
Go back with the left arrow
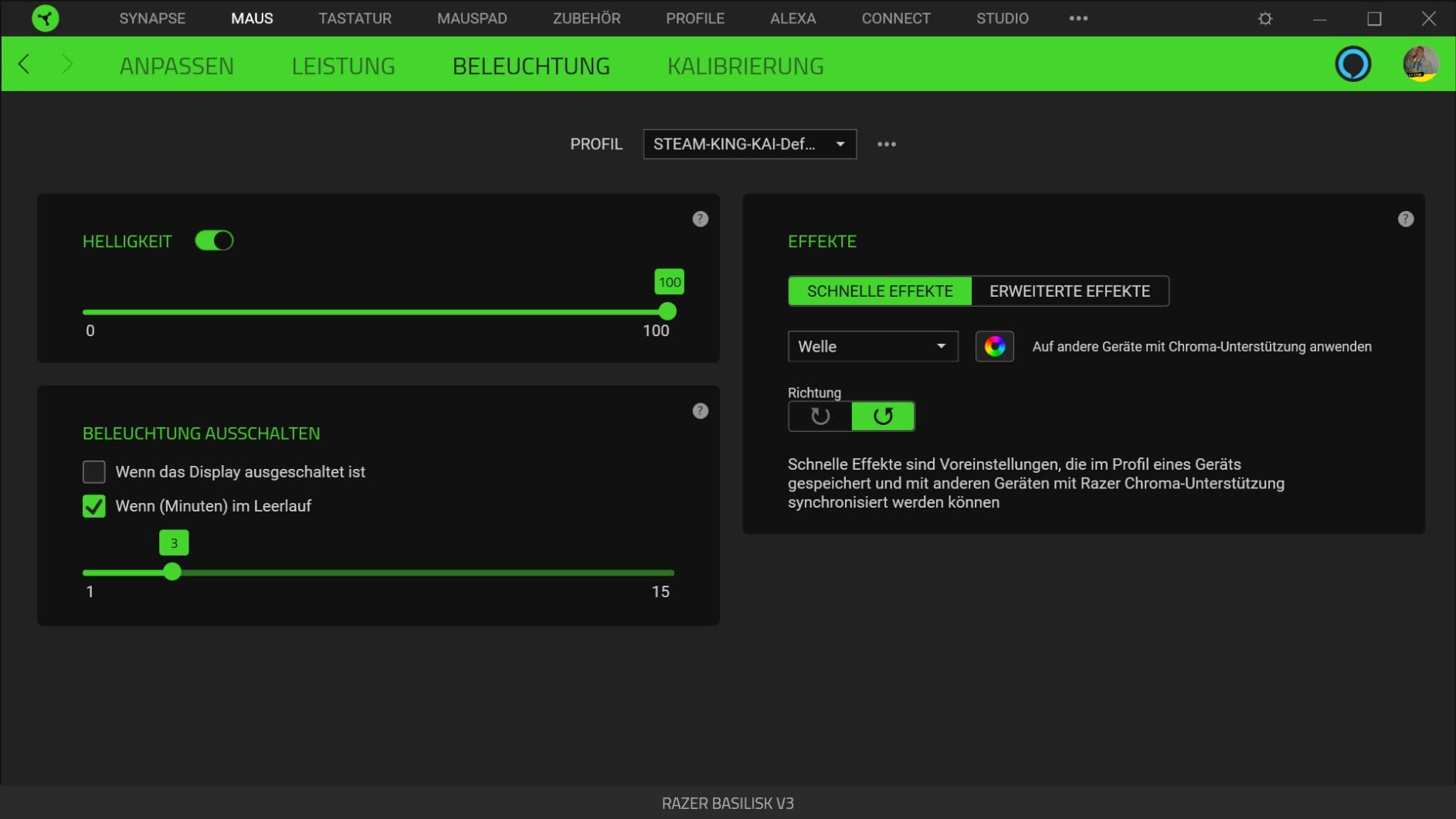click(25, 64)
